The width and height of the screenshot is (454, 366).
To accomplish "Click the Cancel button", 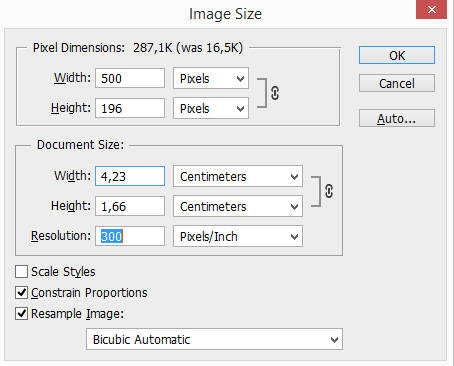I will tap(397, 83).
